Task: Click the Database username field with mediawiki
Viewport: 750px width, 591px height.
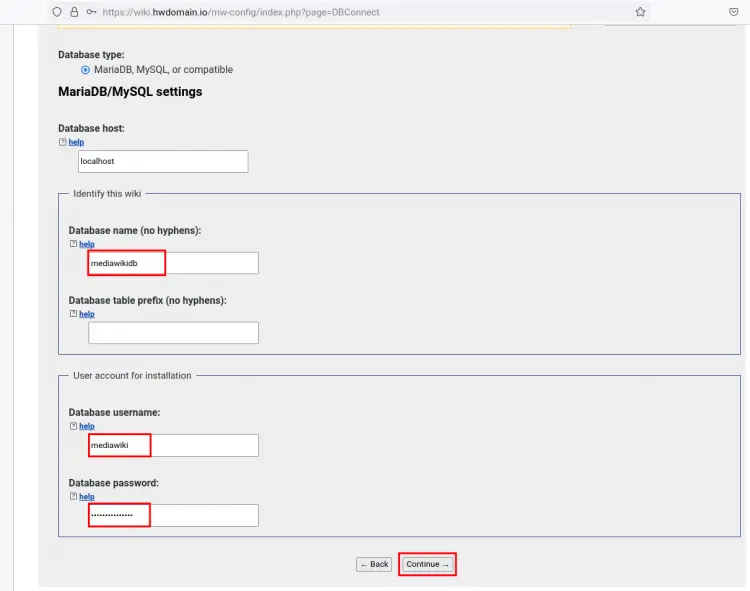Action: (173, 445)
